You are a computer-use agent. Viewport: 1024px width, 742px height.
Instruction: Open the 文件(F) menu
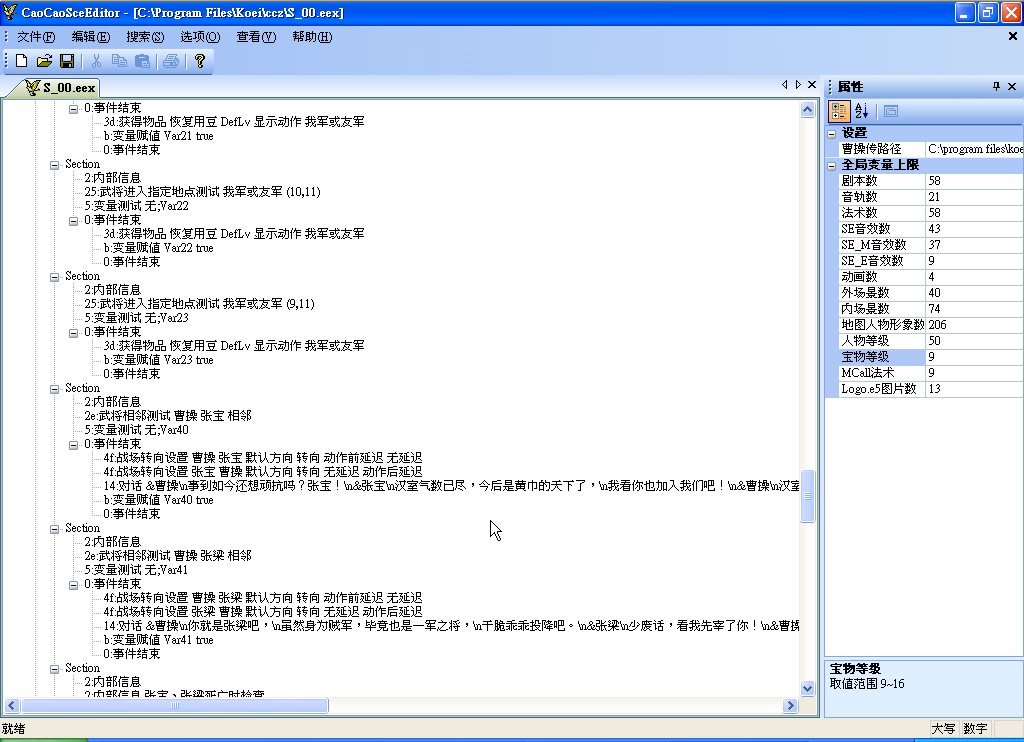(x=36, y=37)
